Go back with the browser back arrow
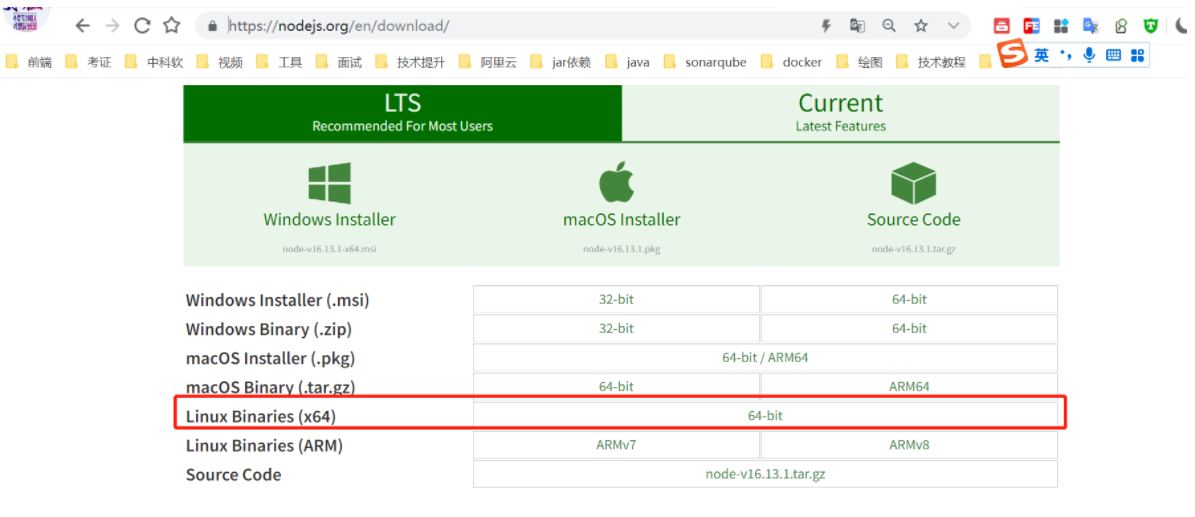The height and width of the screenshot is (517, 1195). pyautogui.click(x=82, y=25)
